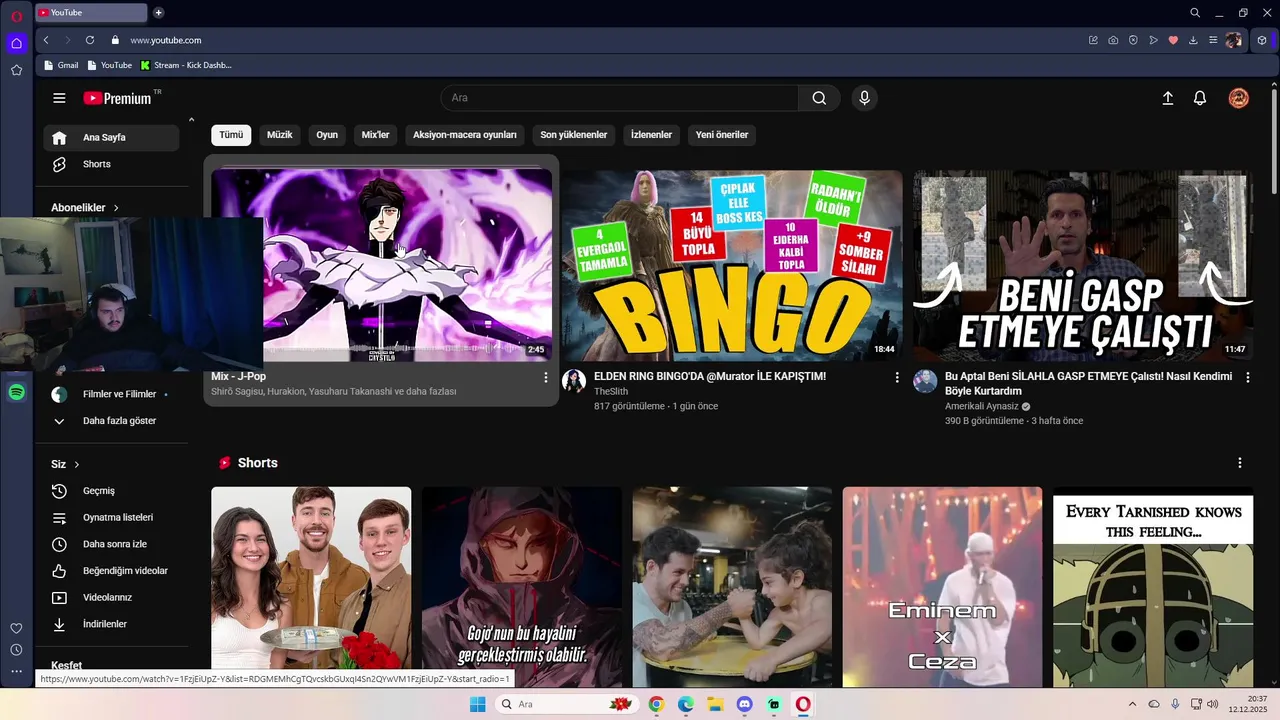Go to Ana Sayfa in sidebar
1280x720 pixels.
pos(111,138)
